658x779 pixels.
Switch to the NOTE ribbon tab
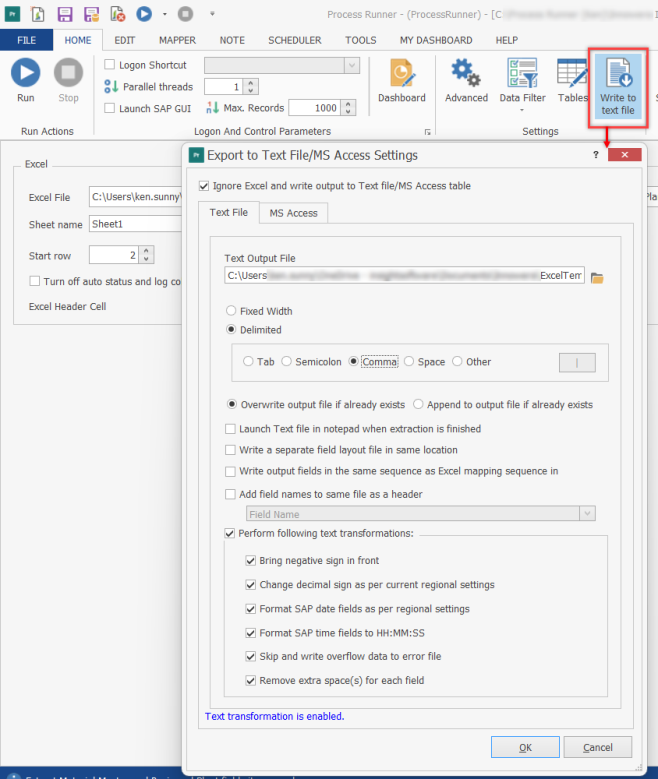click(232, 40)
